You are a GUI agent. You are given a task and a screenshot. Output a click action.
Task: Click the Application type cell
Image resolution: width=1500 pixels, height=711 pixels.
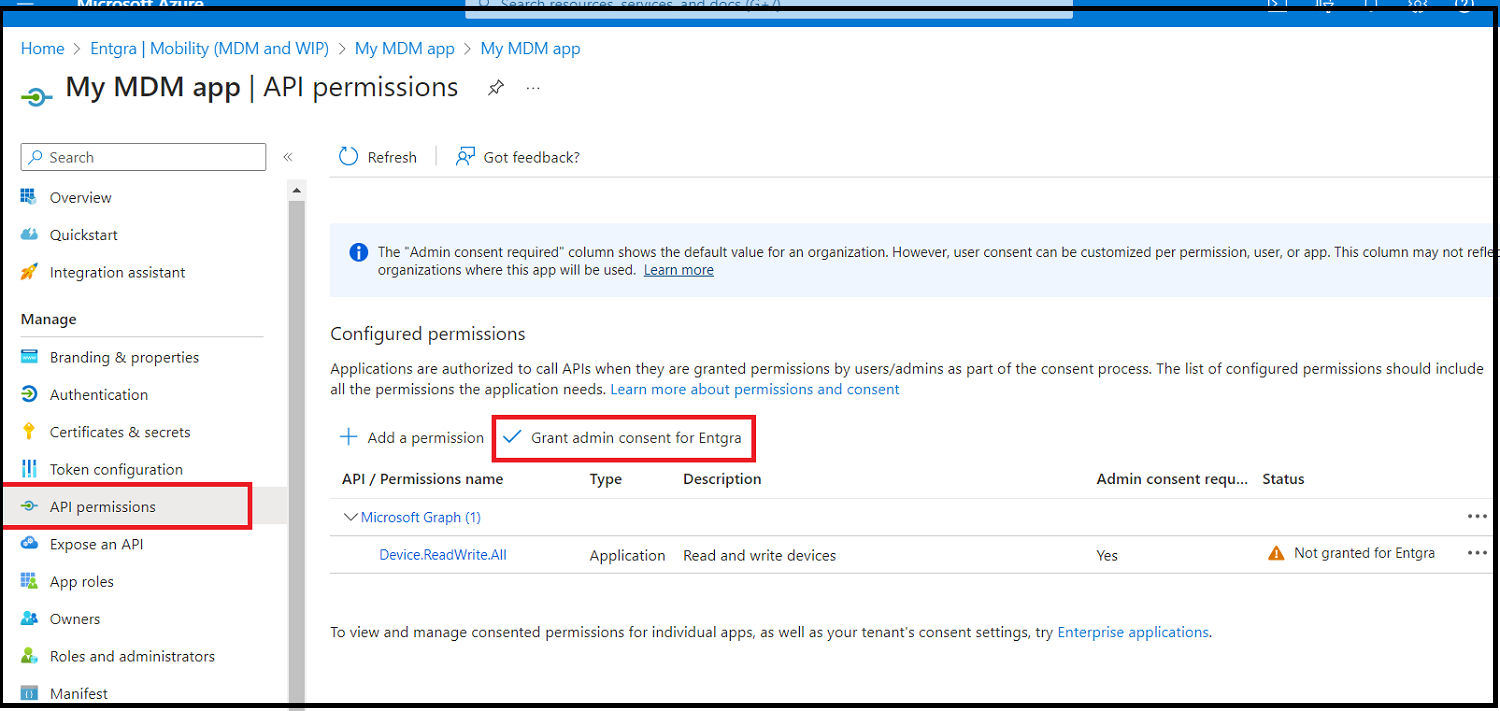click(627, 555)
